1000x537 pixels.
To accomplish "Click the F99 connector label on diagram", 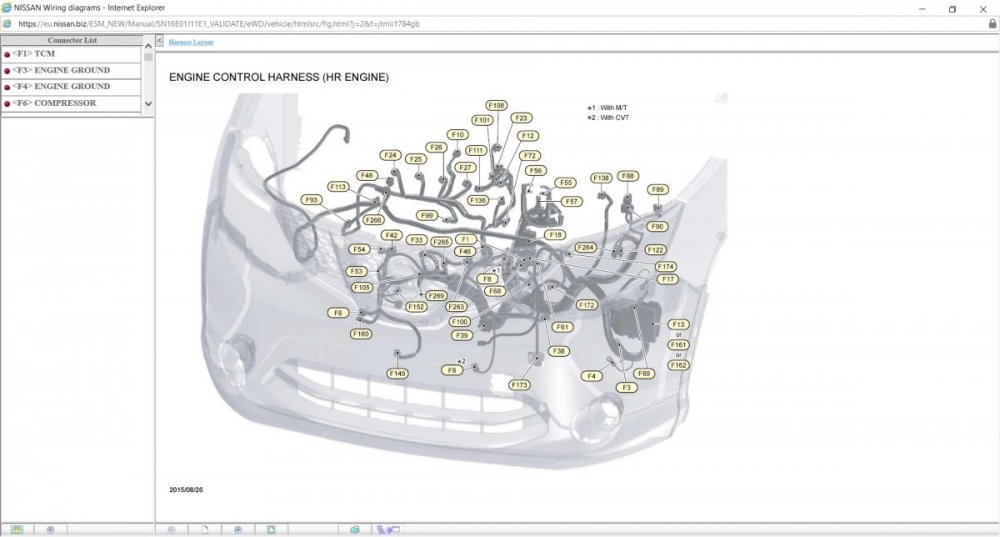I will (x=427, y=216).
